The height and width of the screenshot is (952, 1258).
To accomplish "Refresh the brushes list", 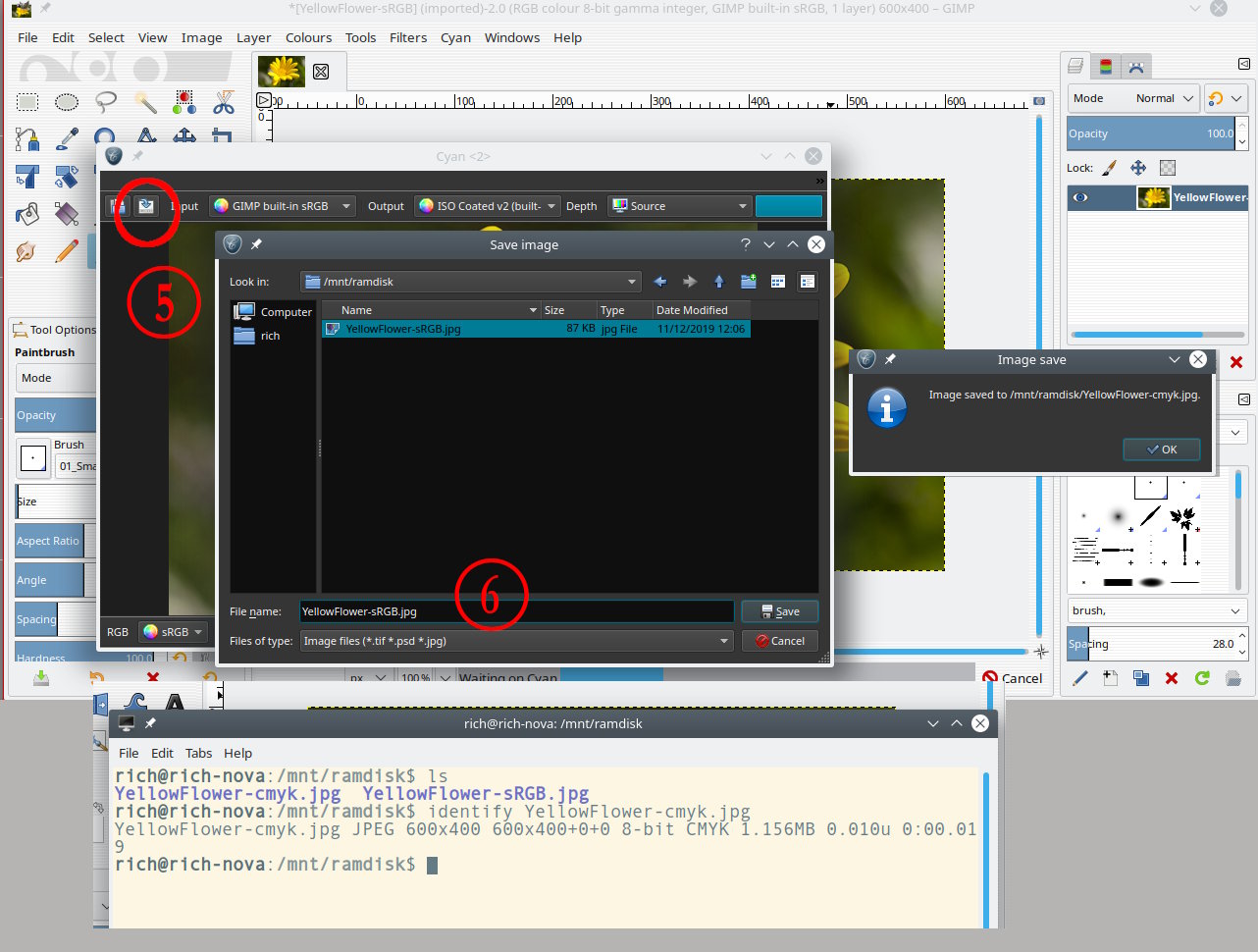I will click(x=1202, y=678).
